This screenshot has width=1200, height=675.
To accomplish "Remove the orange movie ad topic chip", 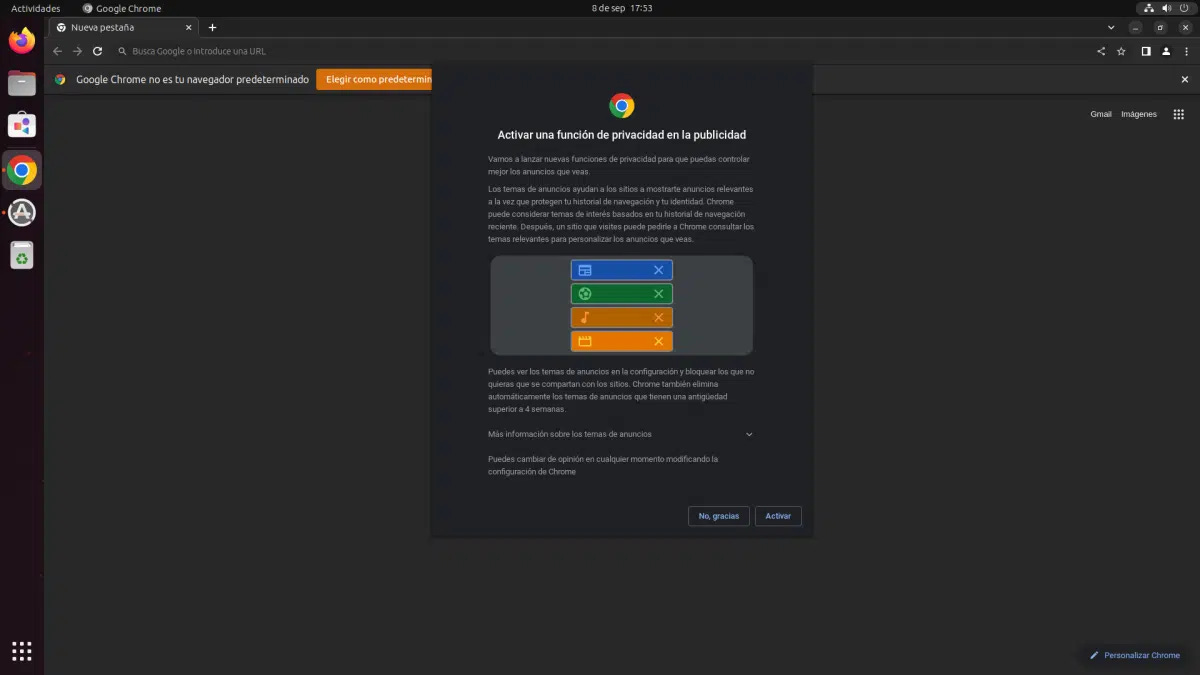I will [x=658, y=341].
